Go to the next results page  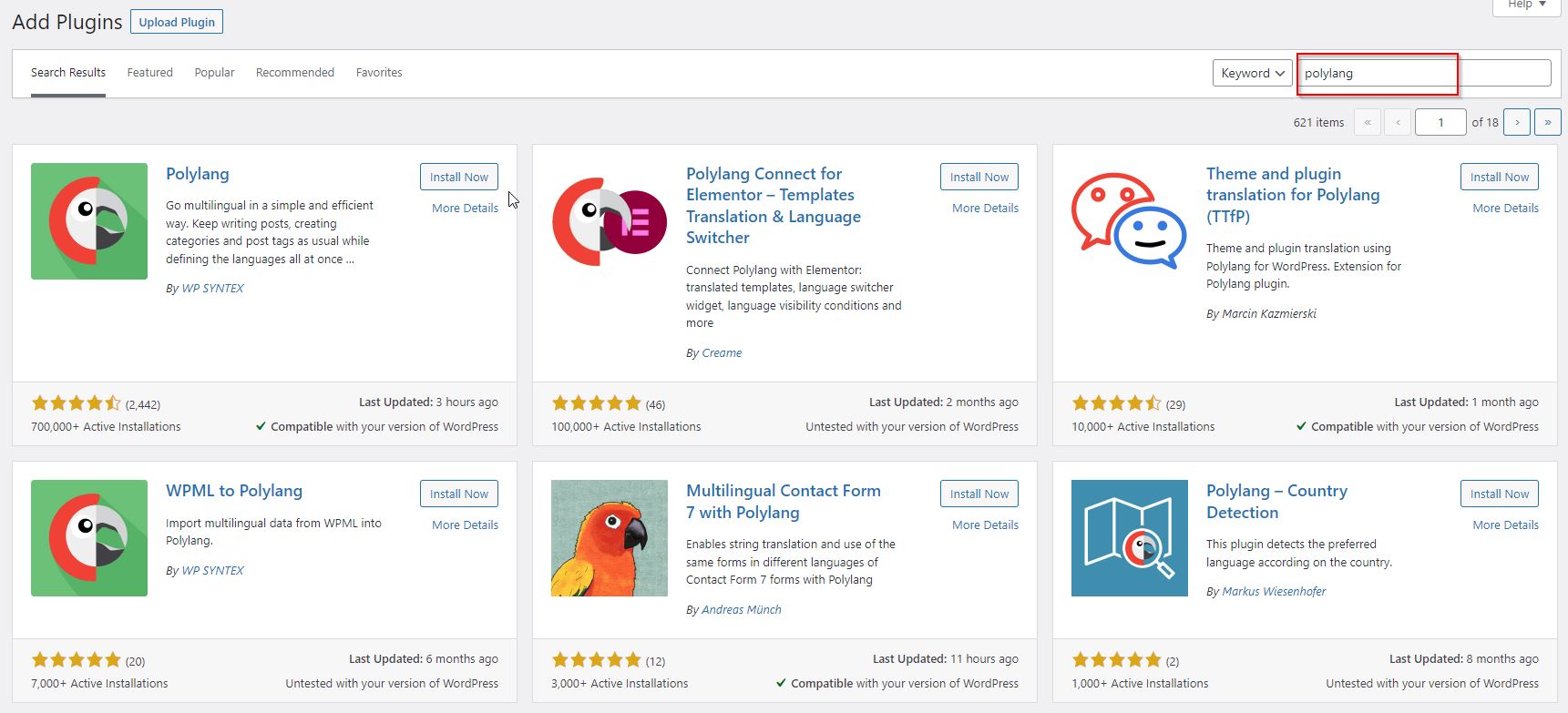coord(1517,122)
